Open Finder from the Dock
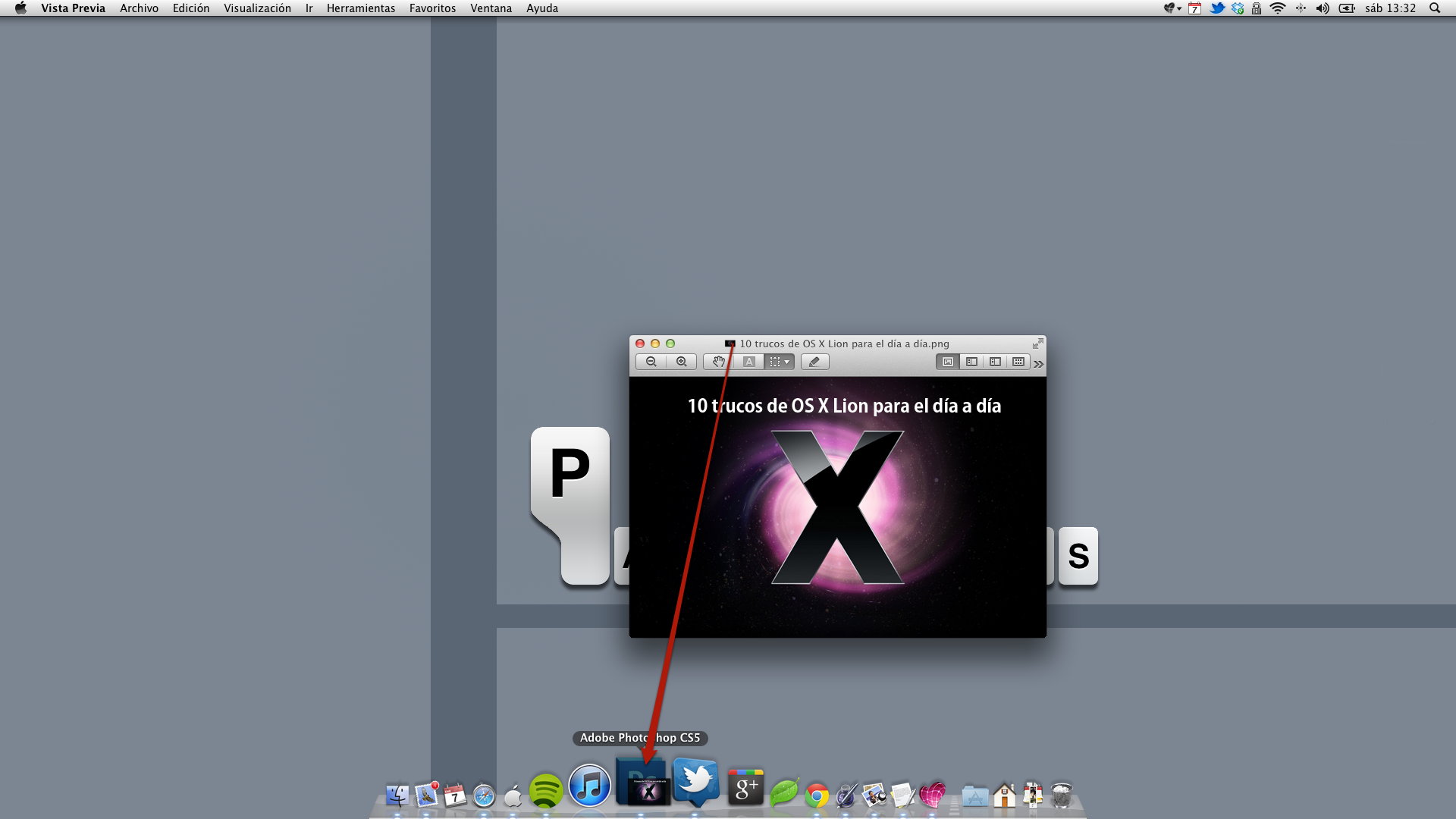The width and height of the screenshot is (1456, 819). 397,795
